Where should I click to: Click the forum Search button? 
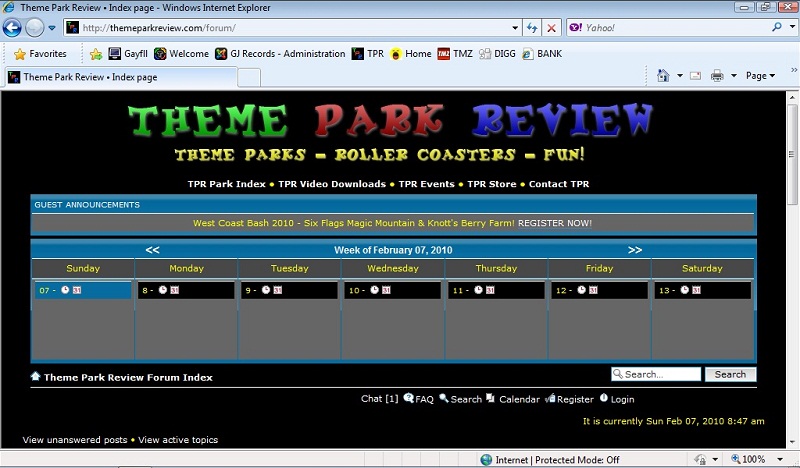[730, 374]
